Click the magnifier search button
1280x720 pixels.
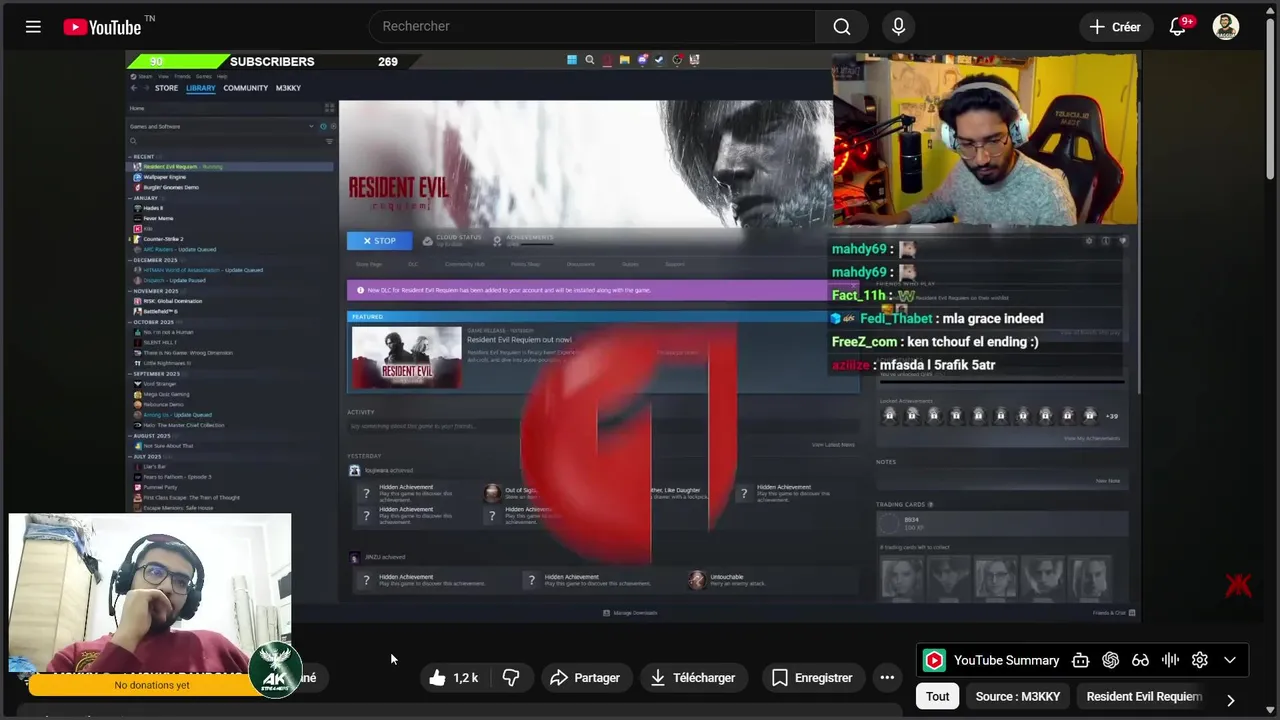point(842,27)
